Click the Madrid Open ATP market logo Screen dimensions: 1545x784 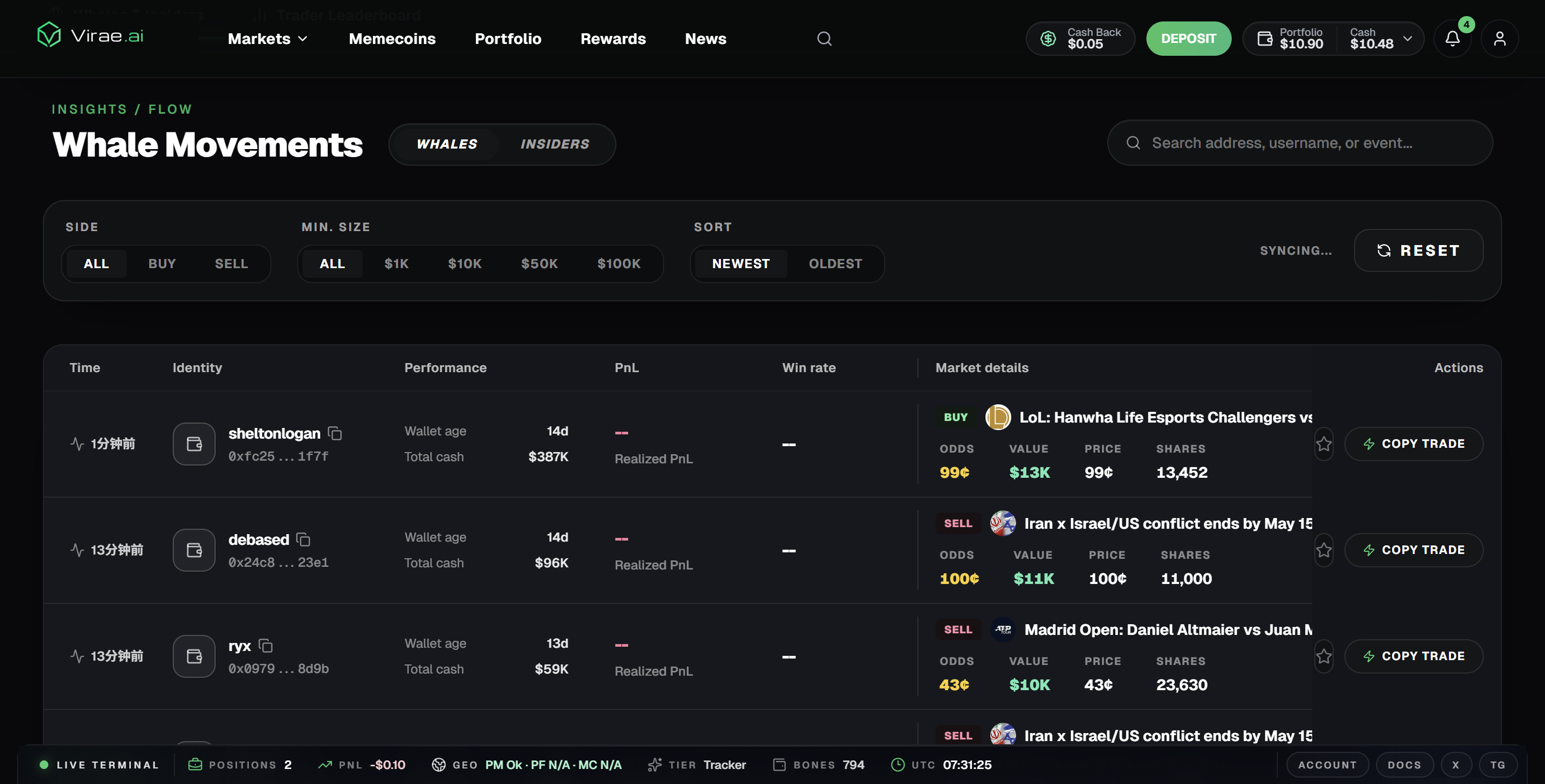1003,630
